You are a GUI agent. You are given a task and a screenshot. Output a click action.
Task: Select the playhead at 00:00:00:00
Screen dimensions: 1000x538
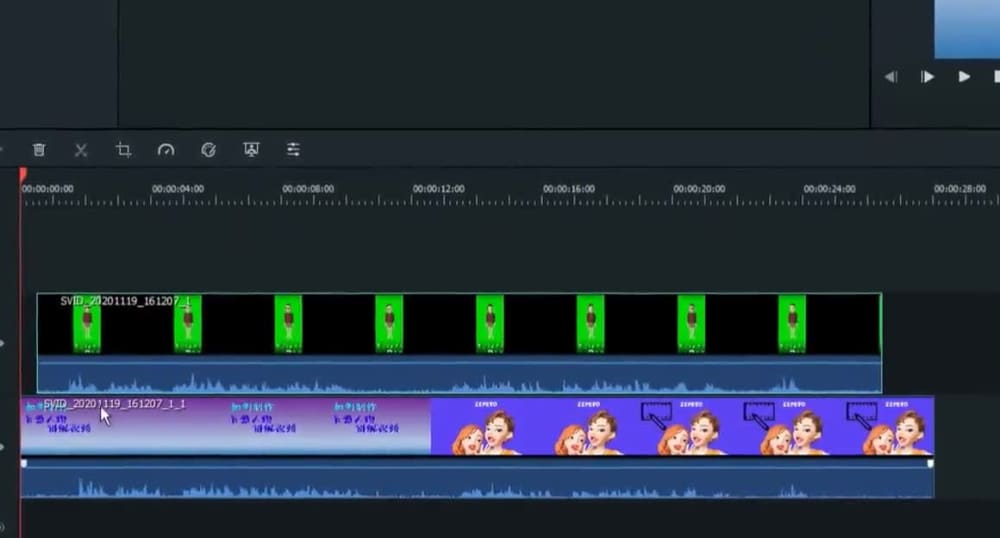point(23,175)
